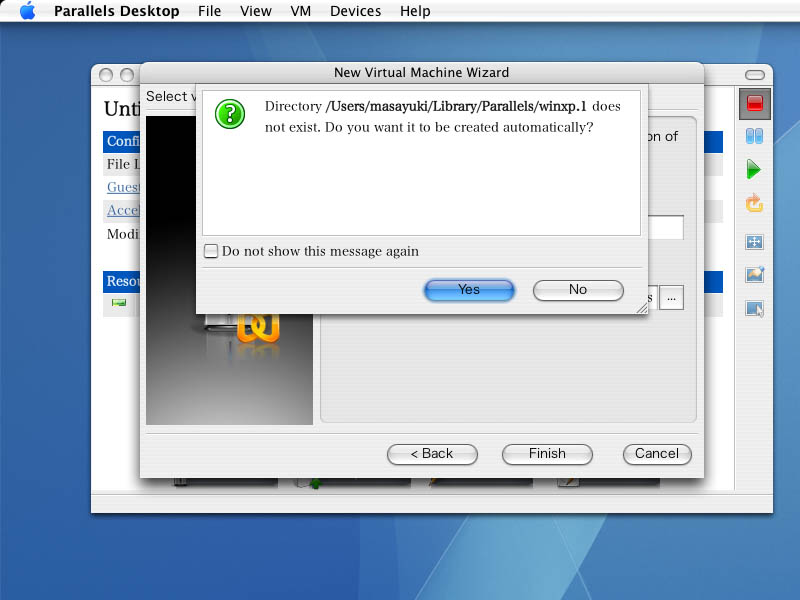Screen dimensions: 800x600
Task: Open the Apple menu
Action: 27,11
